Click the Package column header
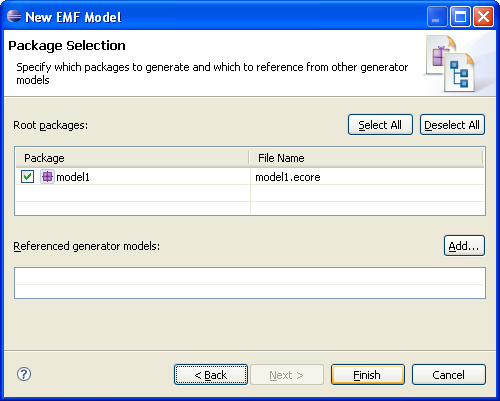Screen dimensions: 500x401 (x=132, y=158)
